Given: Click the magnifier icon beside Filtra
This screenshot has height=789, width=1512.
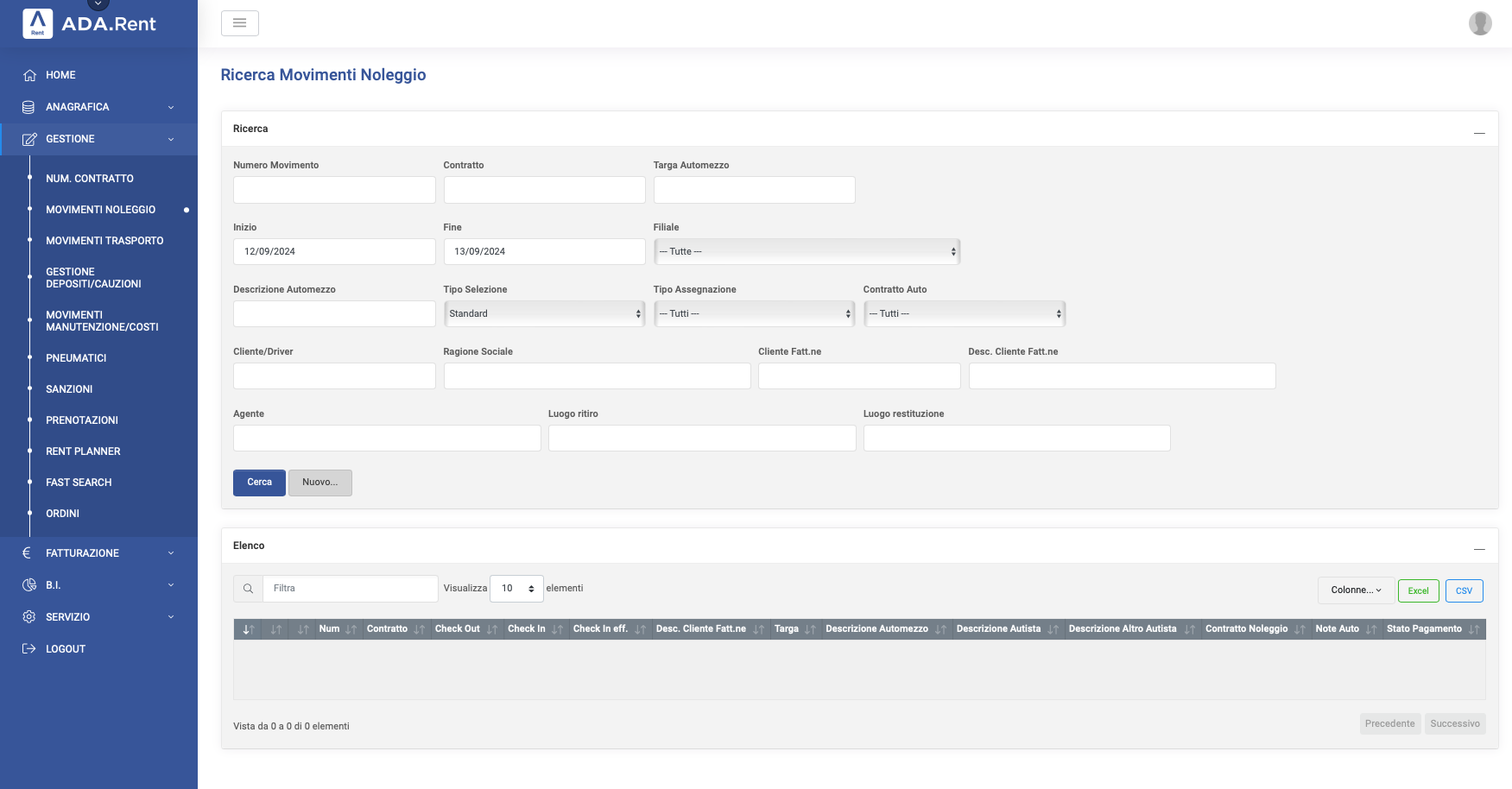Looking at the screenshot, I should pyautogui.click(x=248, y=589).
